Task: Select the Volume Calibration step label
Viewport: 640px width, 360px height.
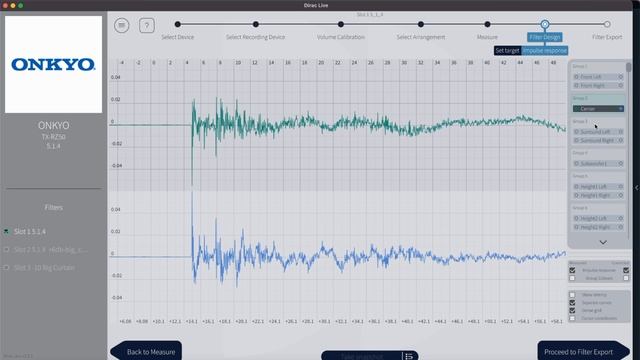Action: [x=341, y=37]
